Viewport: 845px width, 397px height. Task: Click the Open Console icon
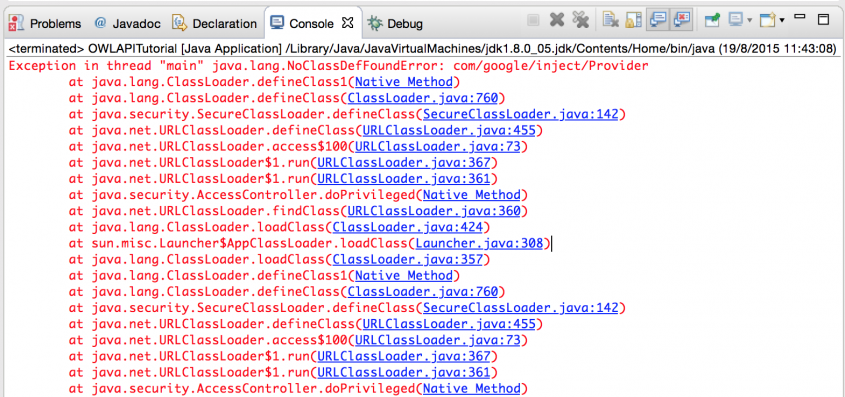tap(767, 21)
